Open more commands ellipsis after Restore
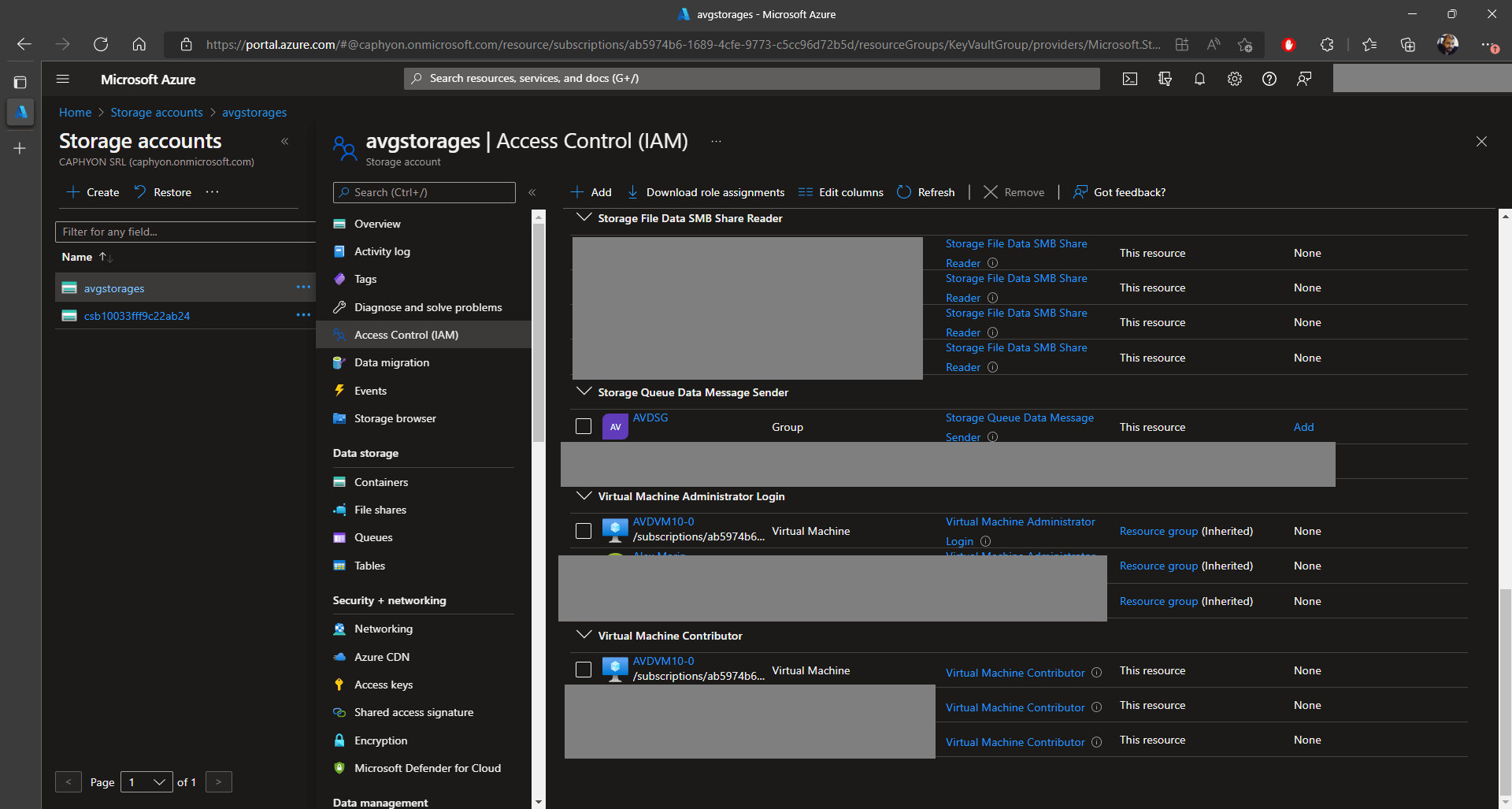Screen dimensions: 1512x809 (212, 192)
